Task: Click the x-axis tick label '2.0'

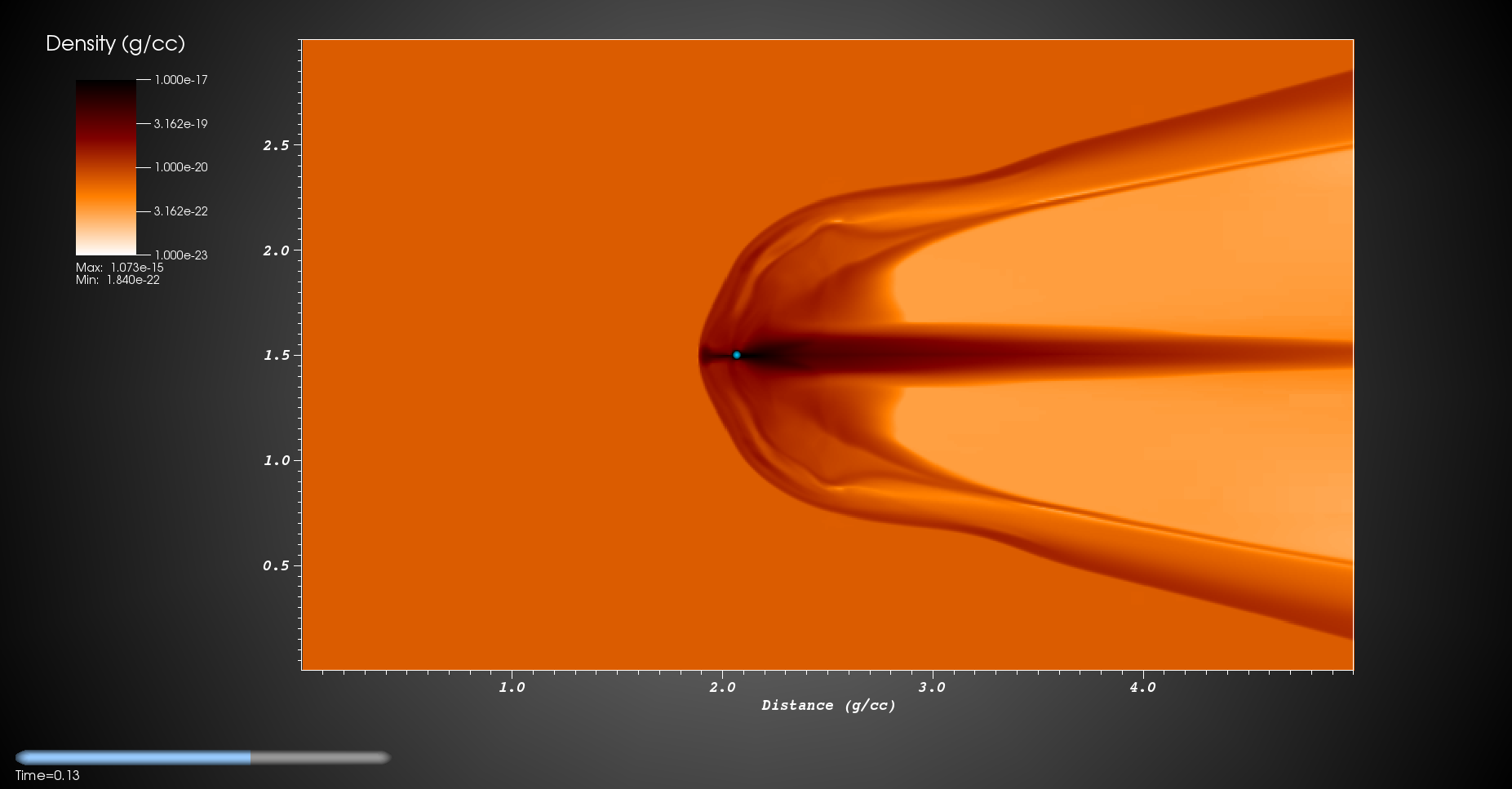Action: (x=722, y=687)
